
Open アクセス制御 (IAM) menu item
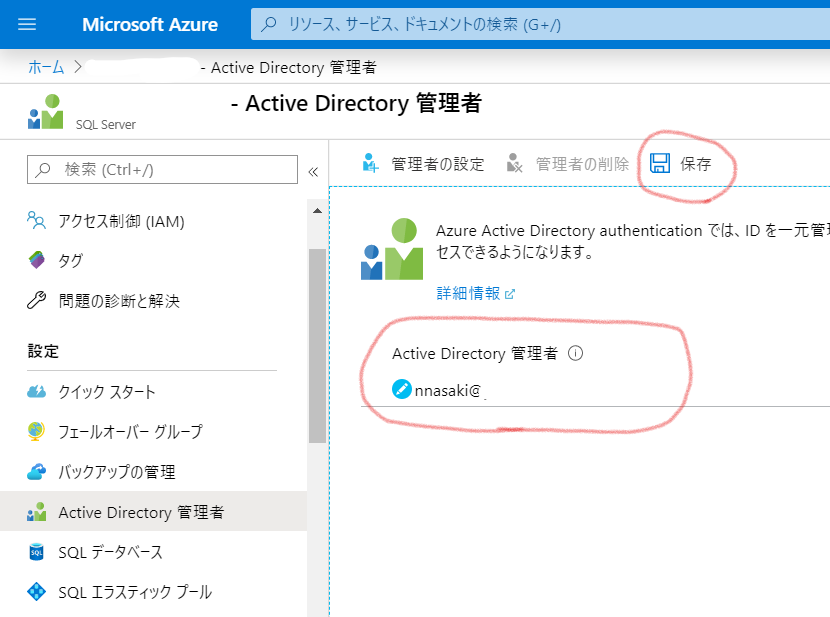click(154, 221)
